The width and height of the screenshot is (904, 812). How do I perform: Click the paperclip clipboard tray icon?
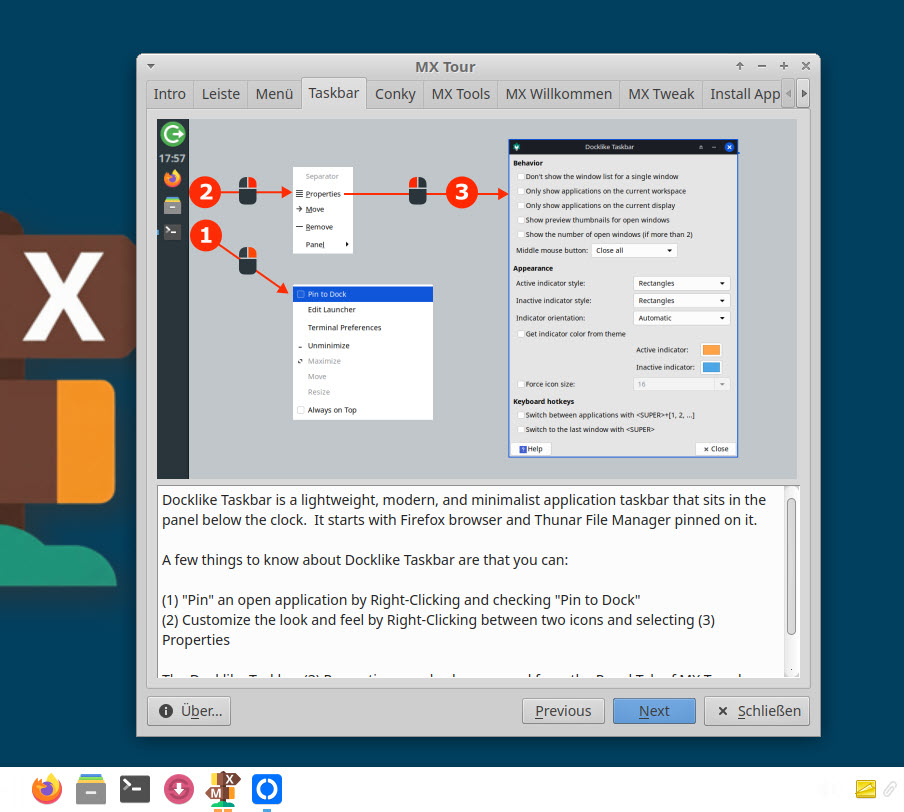click(x=888, y=789)
